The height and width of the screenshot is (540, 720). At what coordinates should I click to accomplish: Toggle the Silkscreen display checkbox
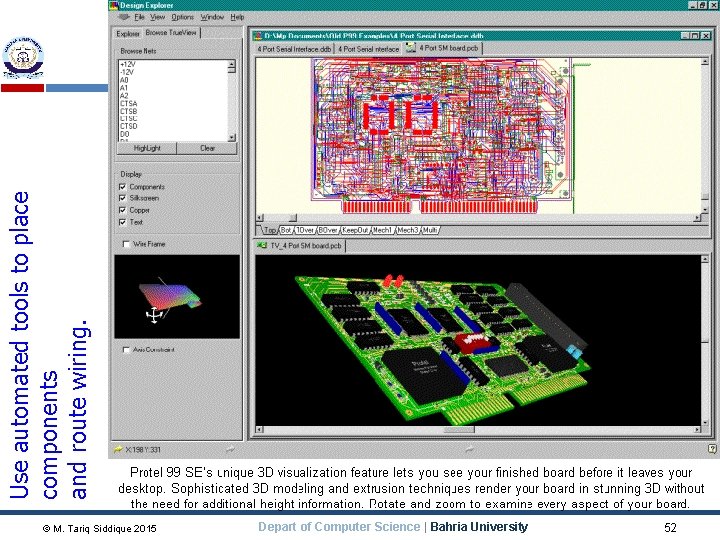coord(123,198)
